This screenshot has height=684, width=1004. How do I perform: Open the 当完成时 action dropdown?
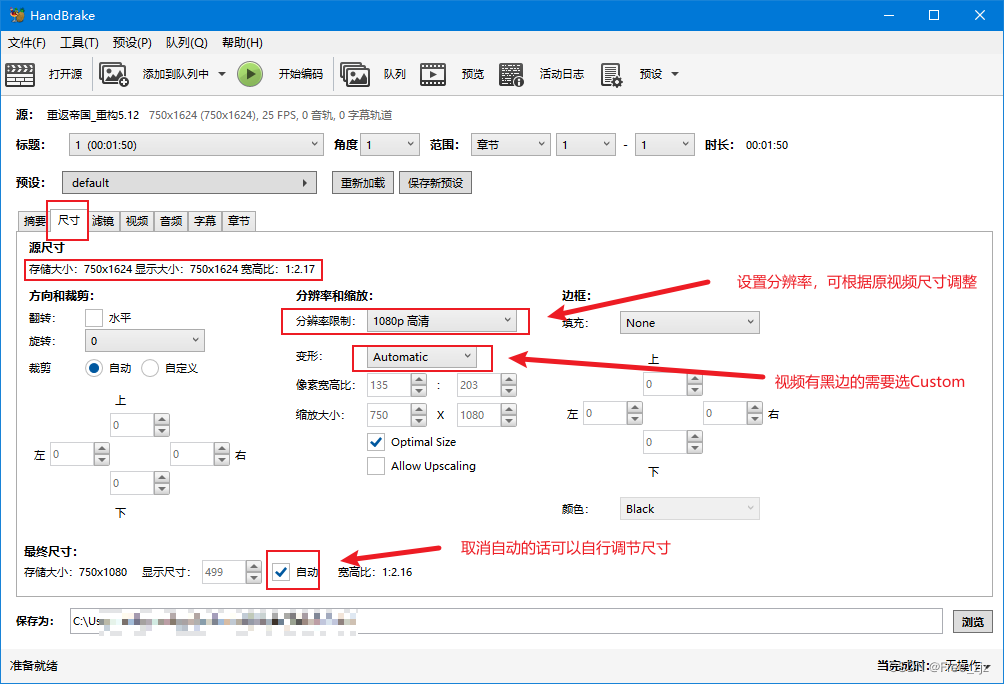click(968, 666)
